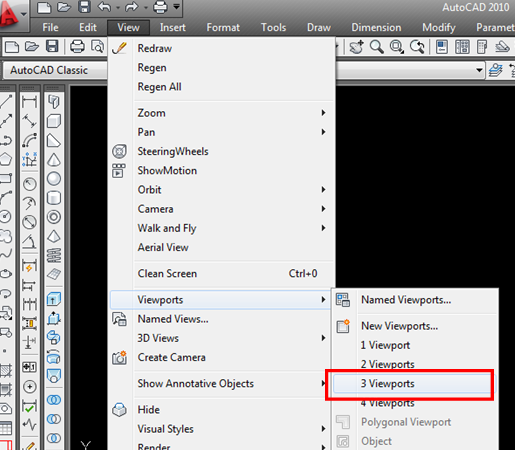Select the Radius dimension tool
The image size is (515, 450).
29,184
